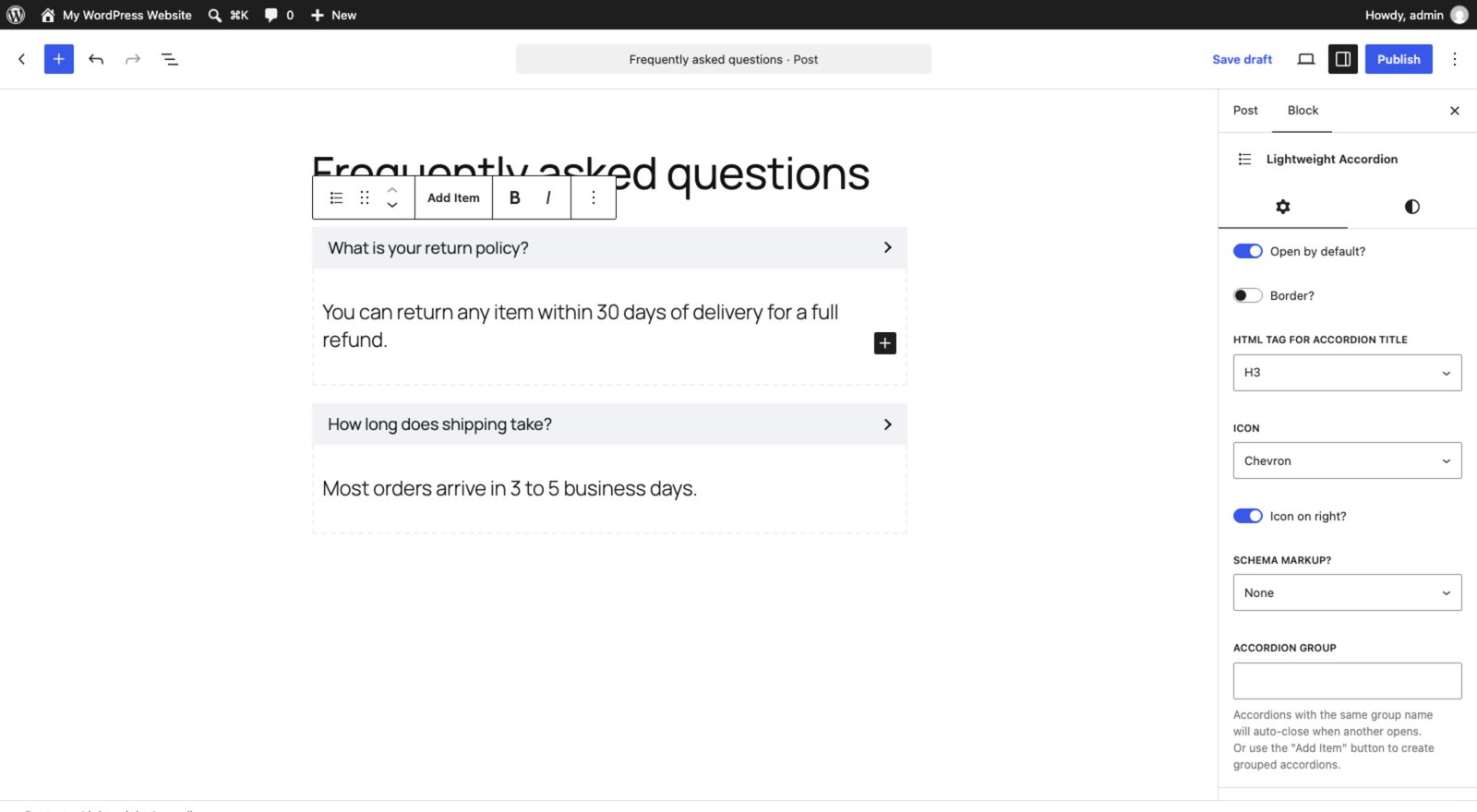The width and height of the screenshot is (1477, 812).
Task: Open the admin bar search icon
Action: tap(215, 15)
